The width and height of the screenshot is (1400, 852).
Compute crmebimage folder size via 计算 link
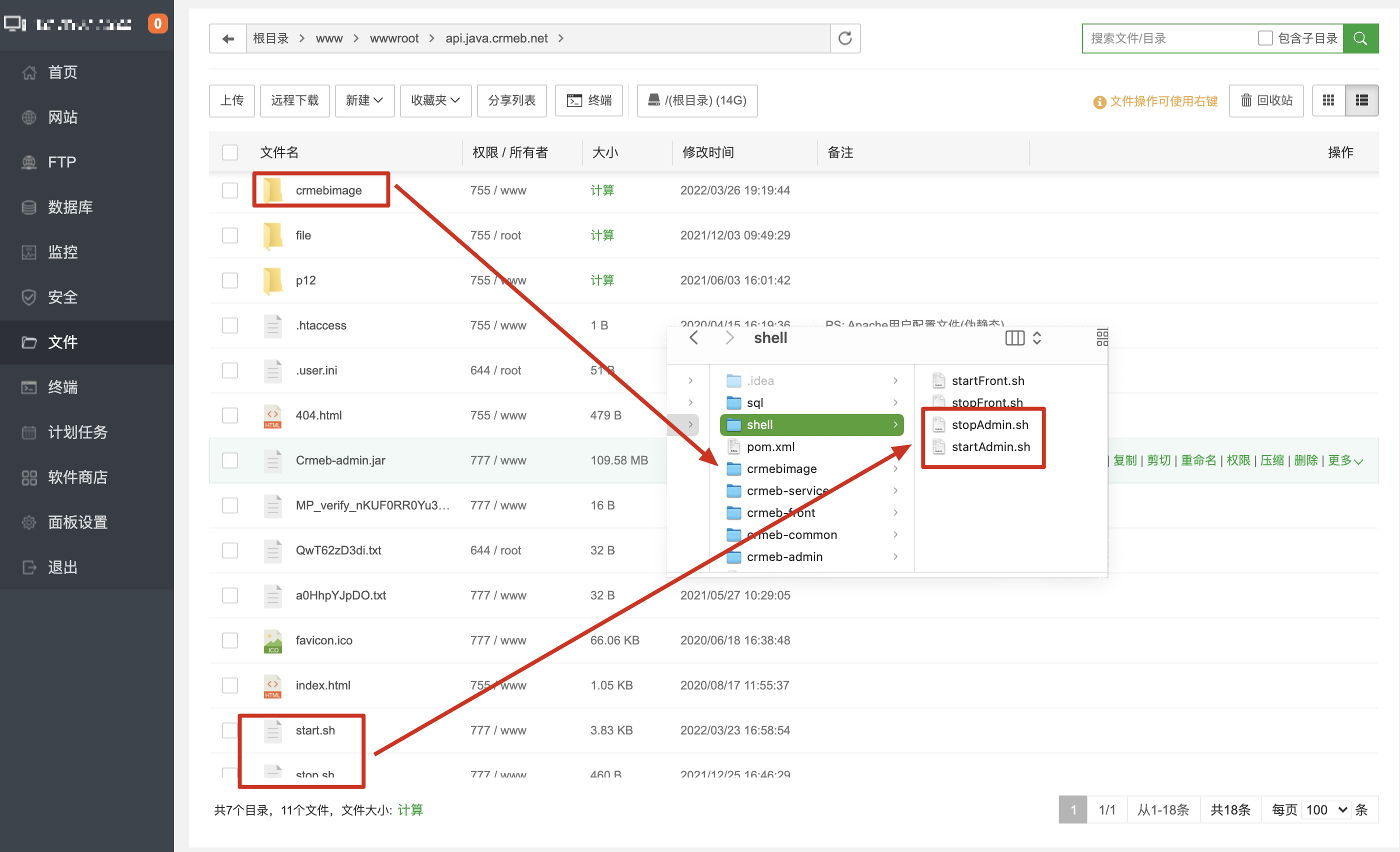[x=601, y=190]
